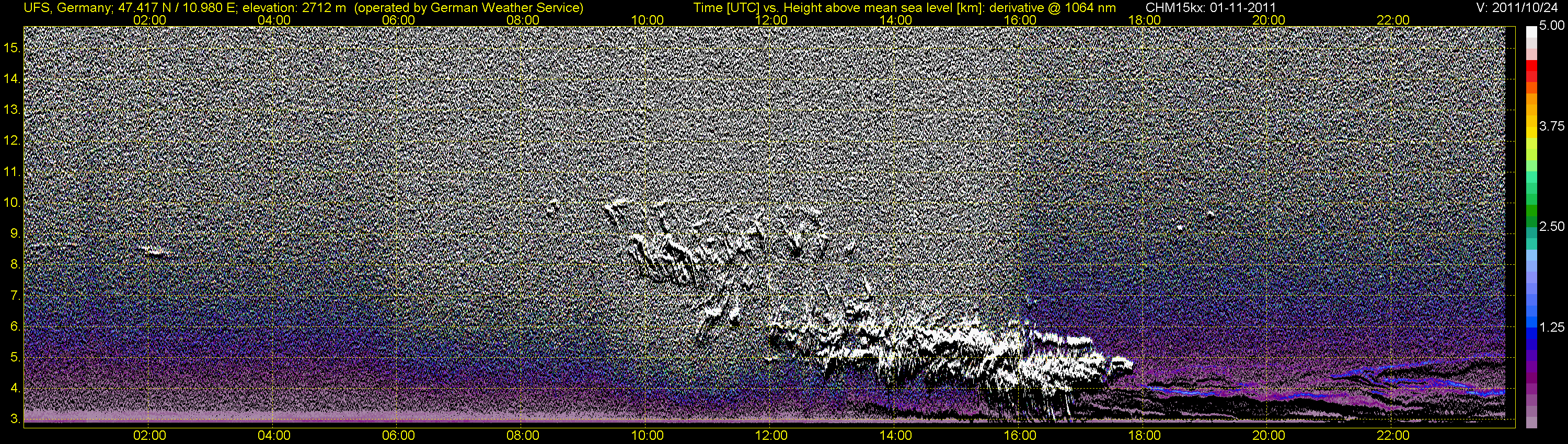
Task: Click the "2.50" colorbar scale value
Action: pyautogui.click(x=1552, y=227)
